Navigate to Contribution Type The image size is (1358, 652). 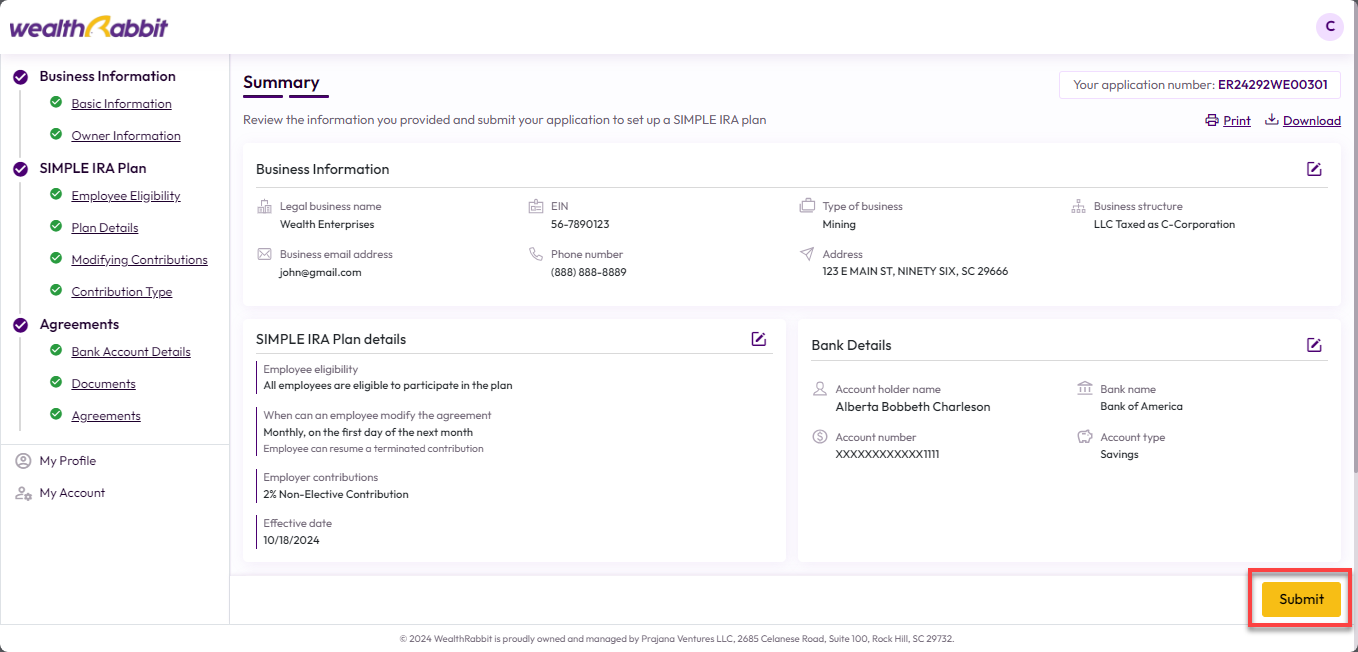[122, 292]
